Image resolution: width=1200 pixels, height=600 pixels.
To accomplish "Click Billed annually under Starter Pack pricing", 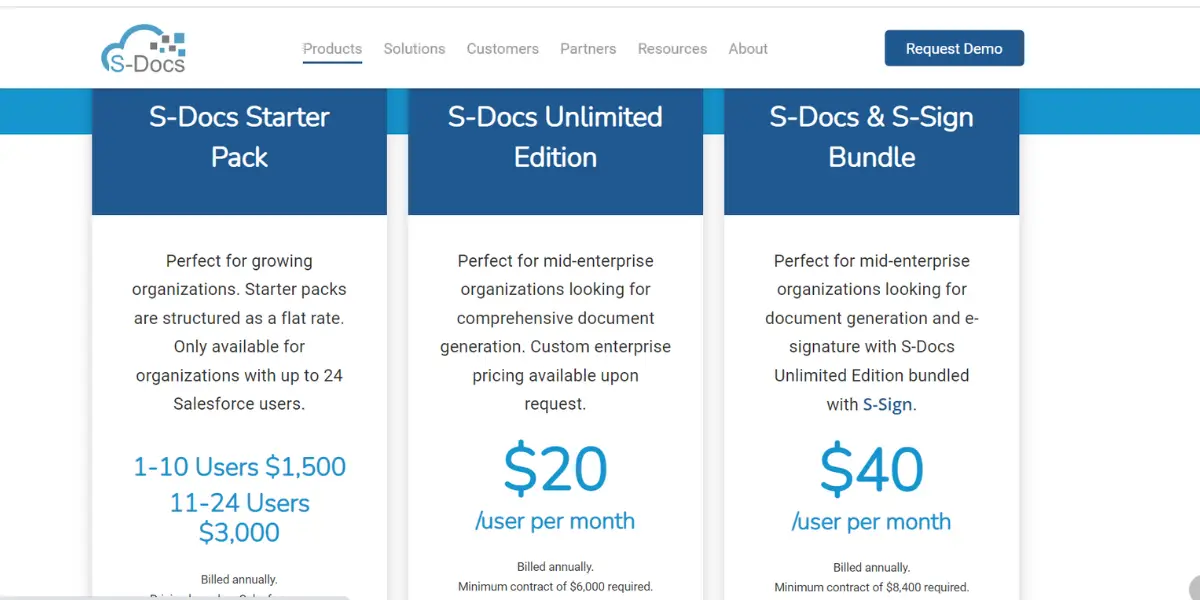I will point(239,579).
